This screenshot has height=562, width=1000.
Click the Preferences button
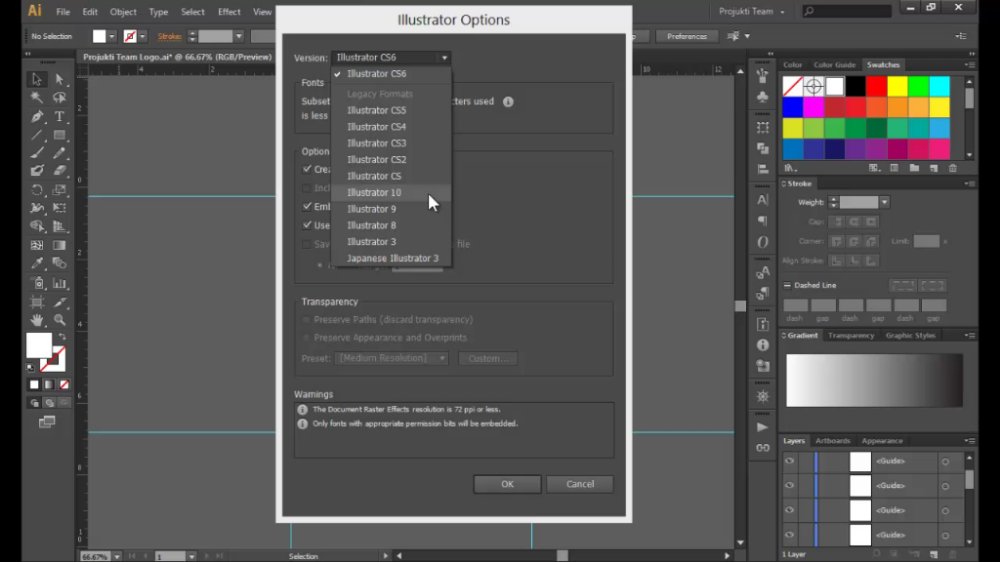(687, 36)
